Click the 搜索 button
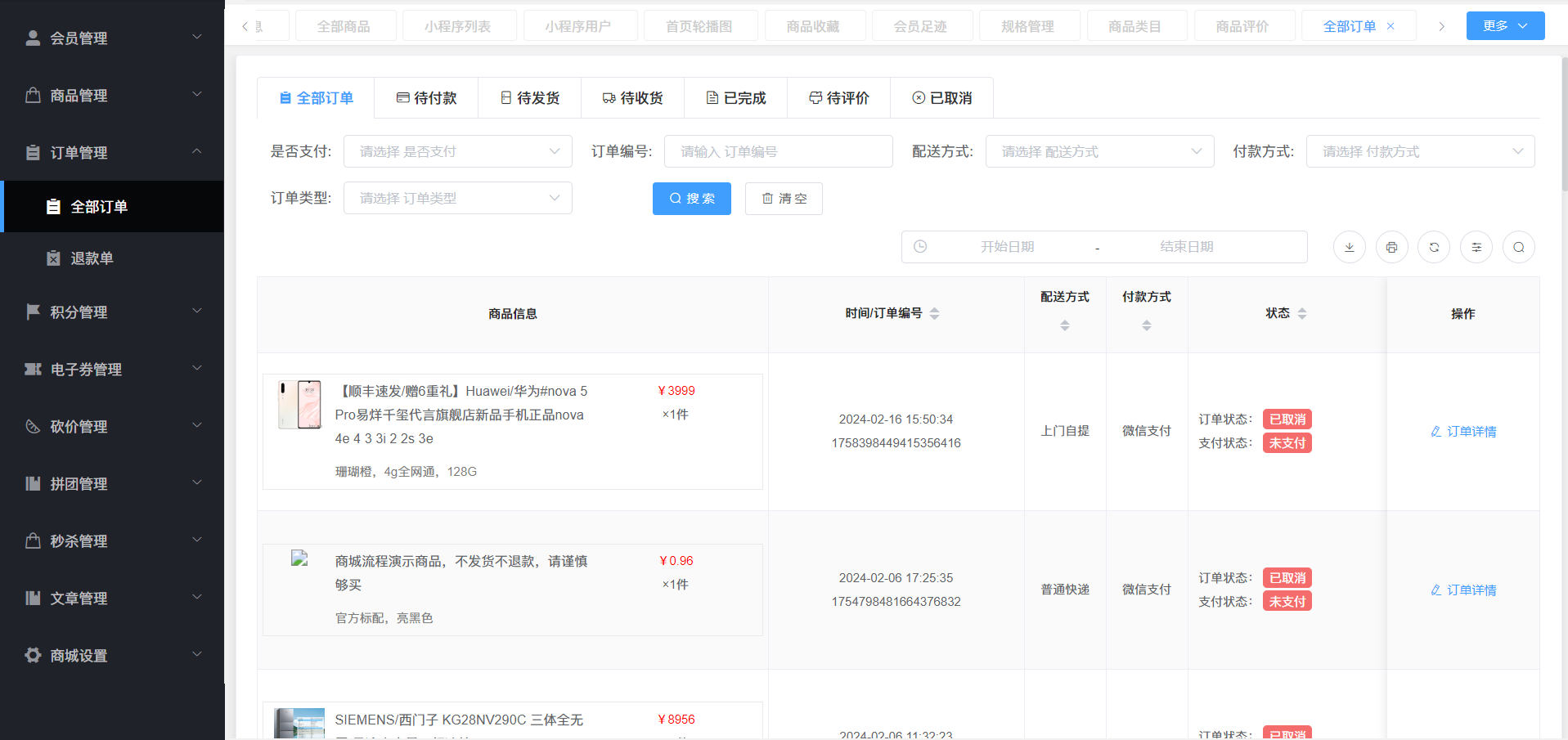The image size is (1568, 740). click(692, 199)
